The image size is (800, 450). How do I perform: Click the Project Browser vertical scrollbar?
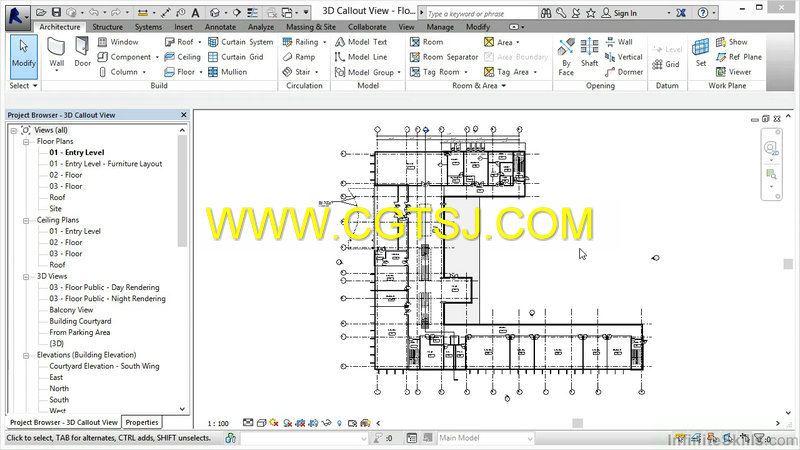[x=182, y=191]
